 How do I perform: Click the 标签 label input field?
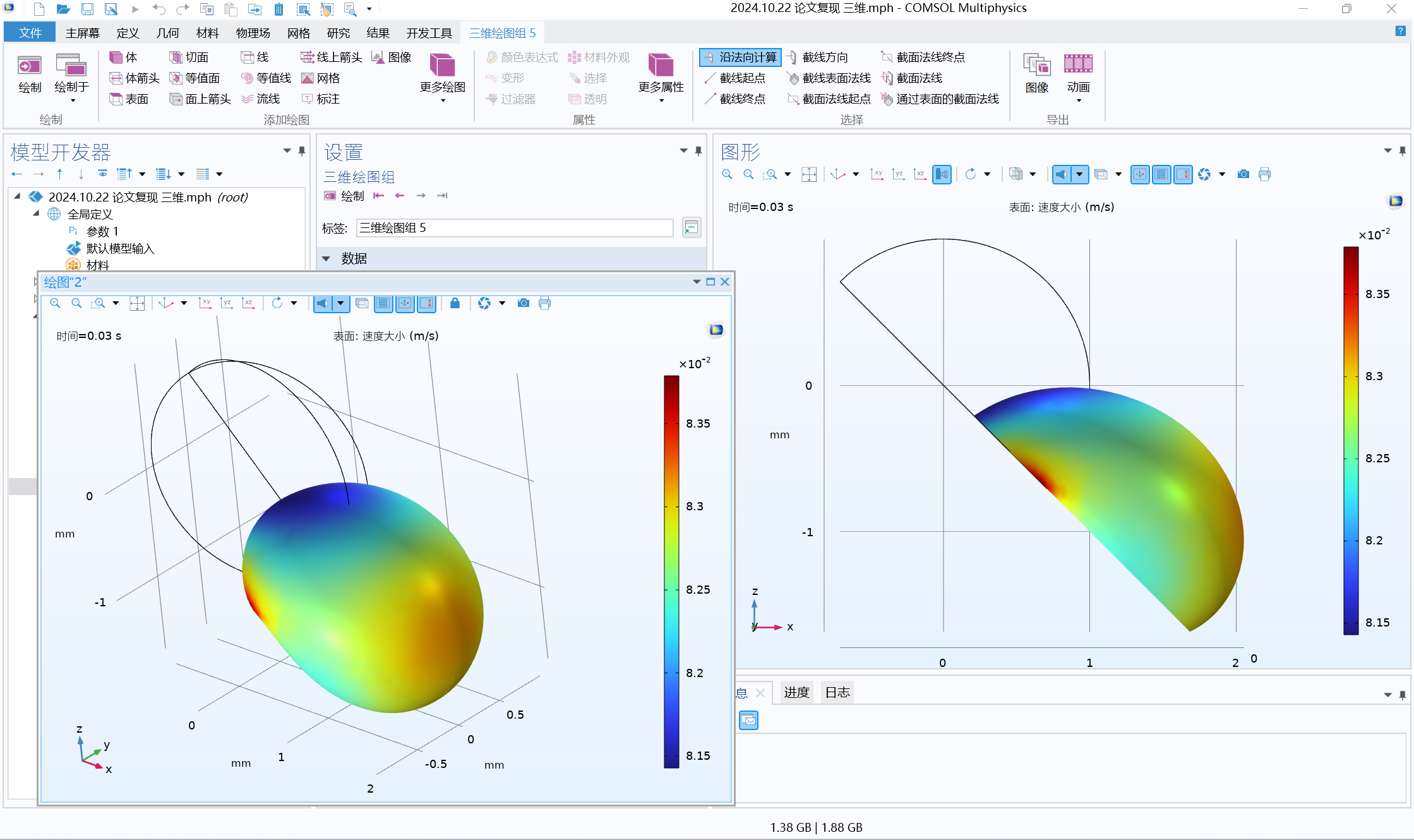point(515,227)
